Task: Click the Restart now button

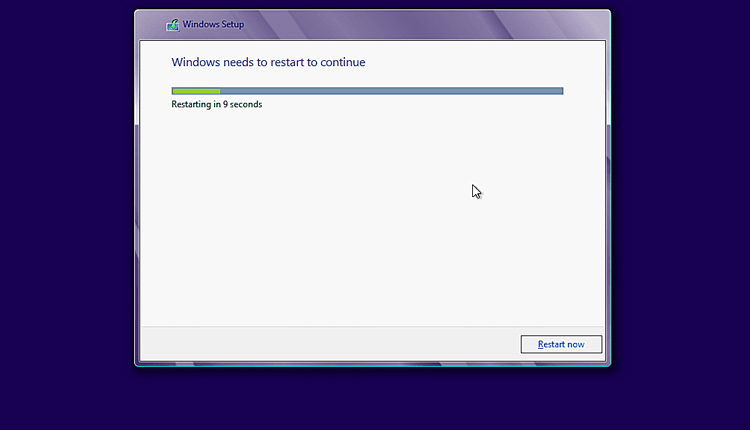Action: (561, 344)
